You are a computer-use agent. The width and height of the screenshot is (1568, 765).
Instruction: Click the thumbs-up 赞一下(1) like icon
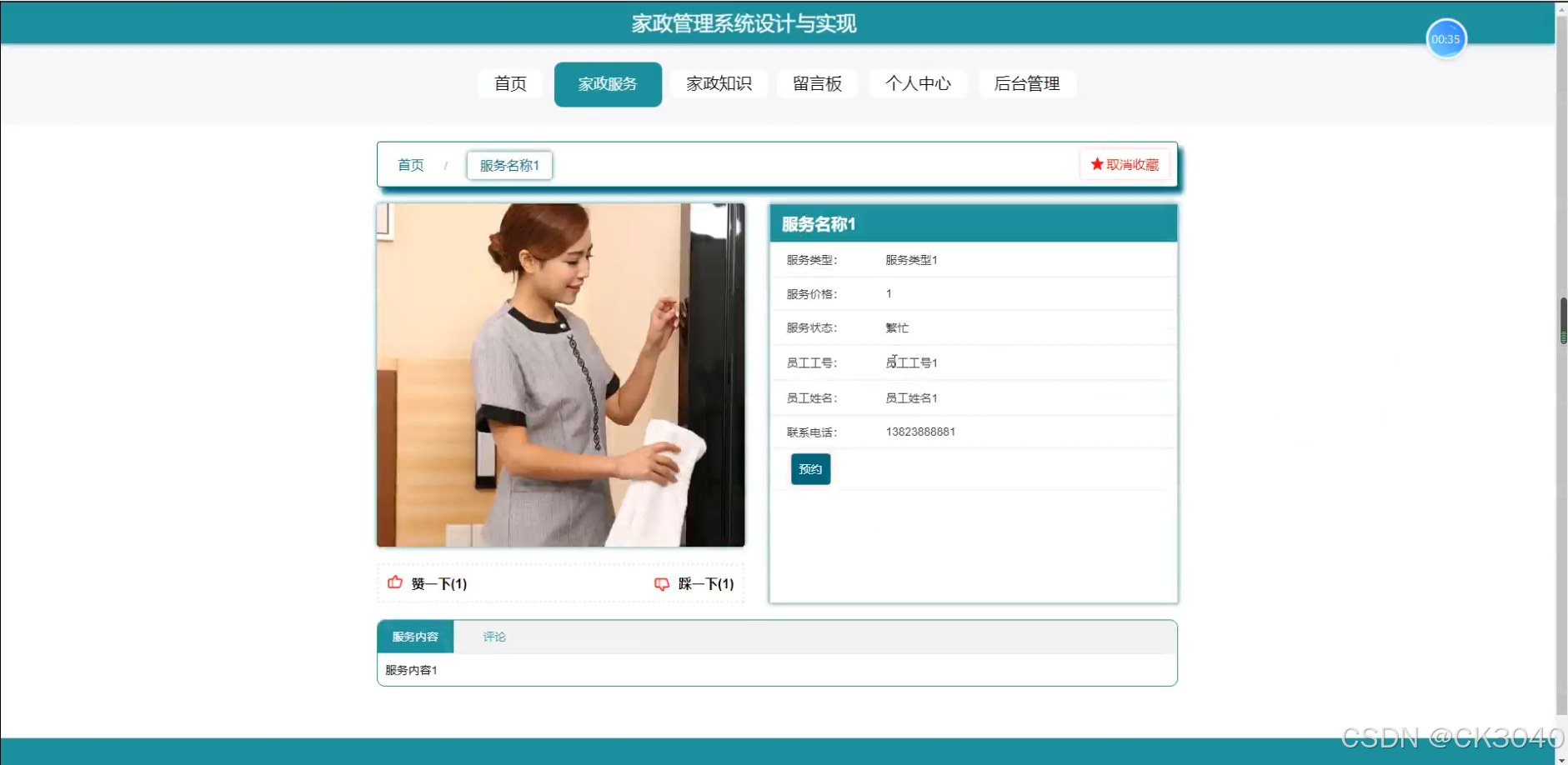pyautogui.click(x=394, y=583)
